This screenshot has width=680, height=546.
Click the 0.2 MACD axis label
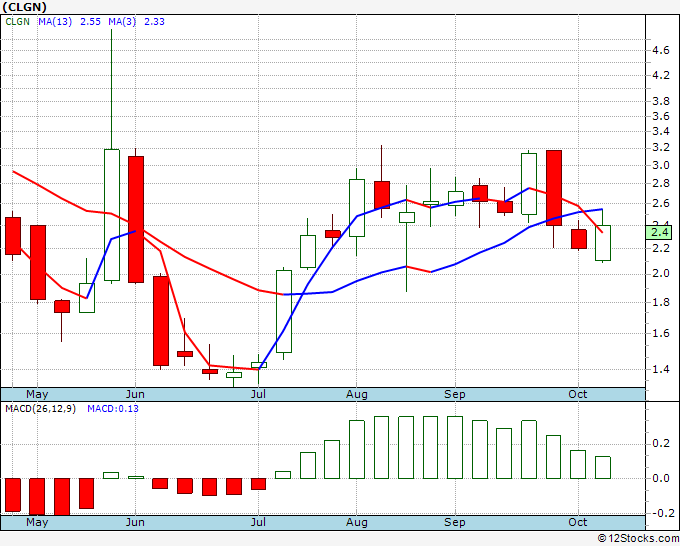tap(660, 443)
